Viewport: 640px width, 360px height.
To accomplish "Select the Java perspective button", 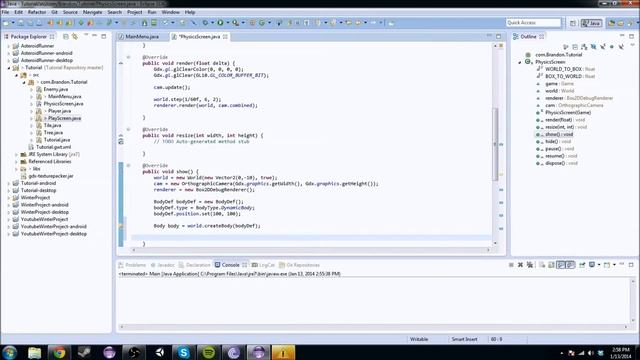I will coord(591,23).
